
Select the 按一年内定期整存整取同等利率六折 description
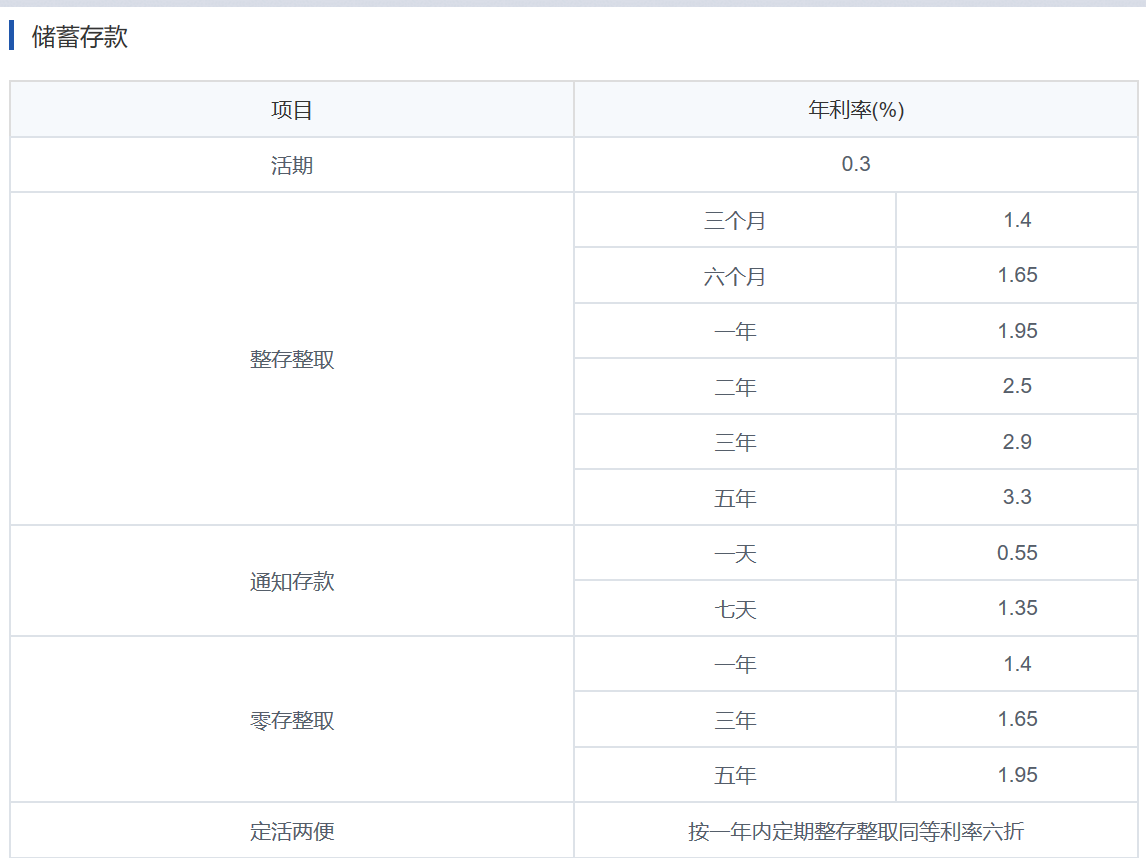click(x=856, y=831)
